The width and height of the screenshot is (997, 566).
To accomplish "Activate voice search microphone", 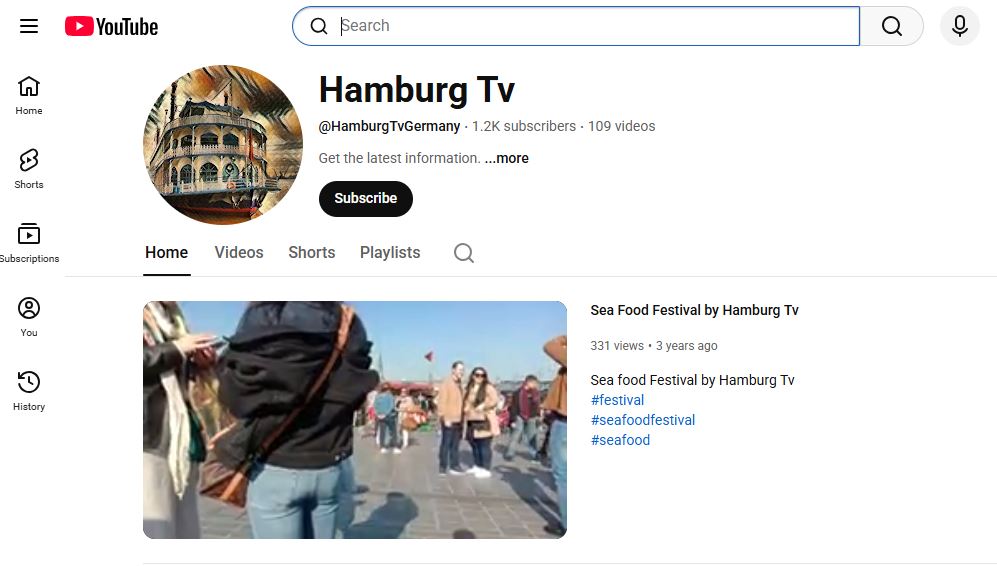I will click(959, 26).
